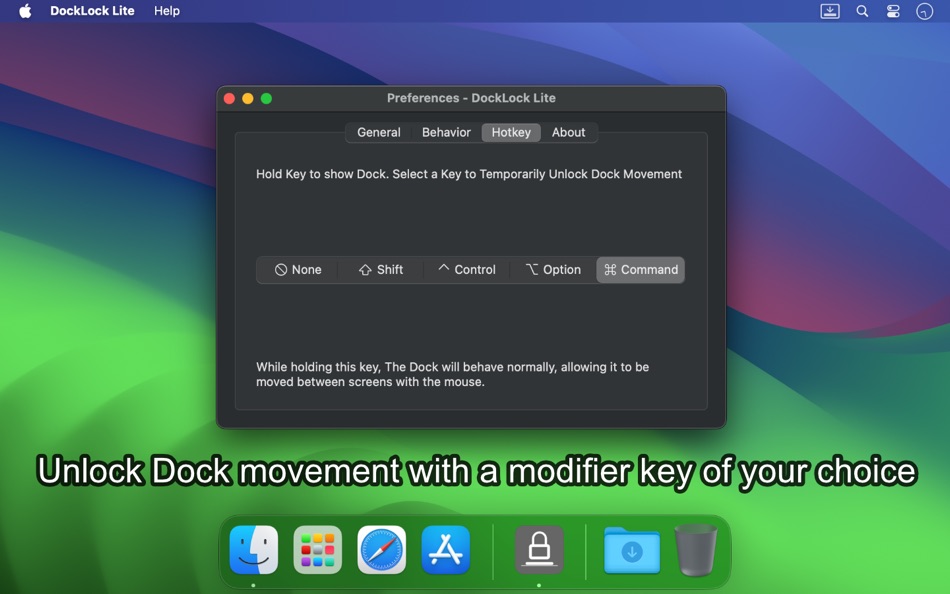Open the DockLock Lite menu
The width and height of the screenshot is (950, 594).
(92, 11)
